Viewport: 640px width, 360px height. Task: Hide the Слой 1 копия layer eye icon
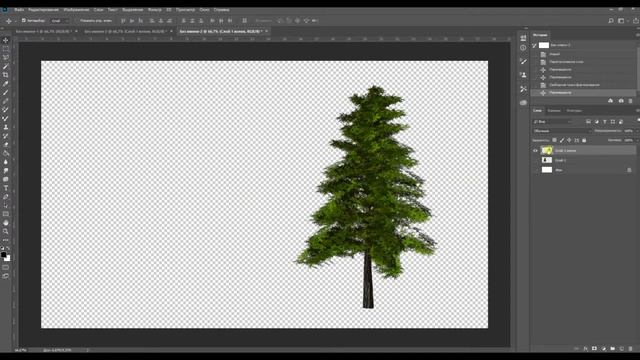click(x=535, y=151)
